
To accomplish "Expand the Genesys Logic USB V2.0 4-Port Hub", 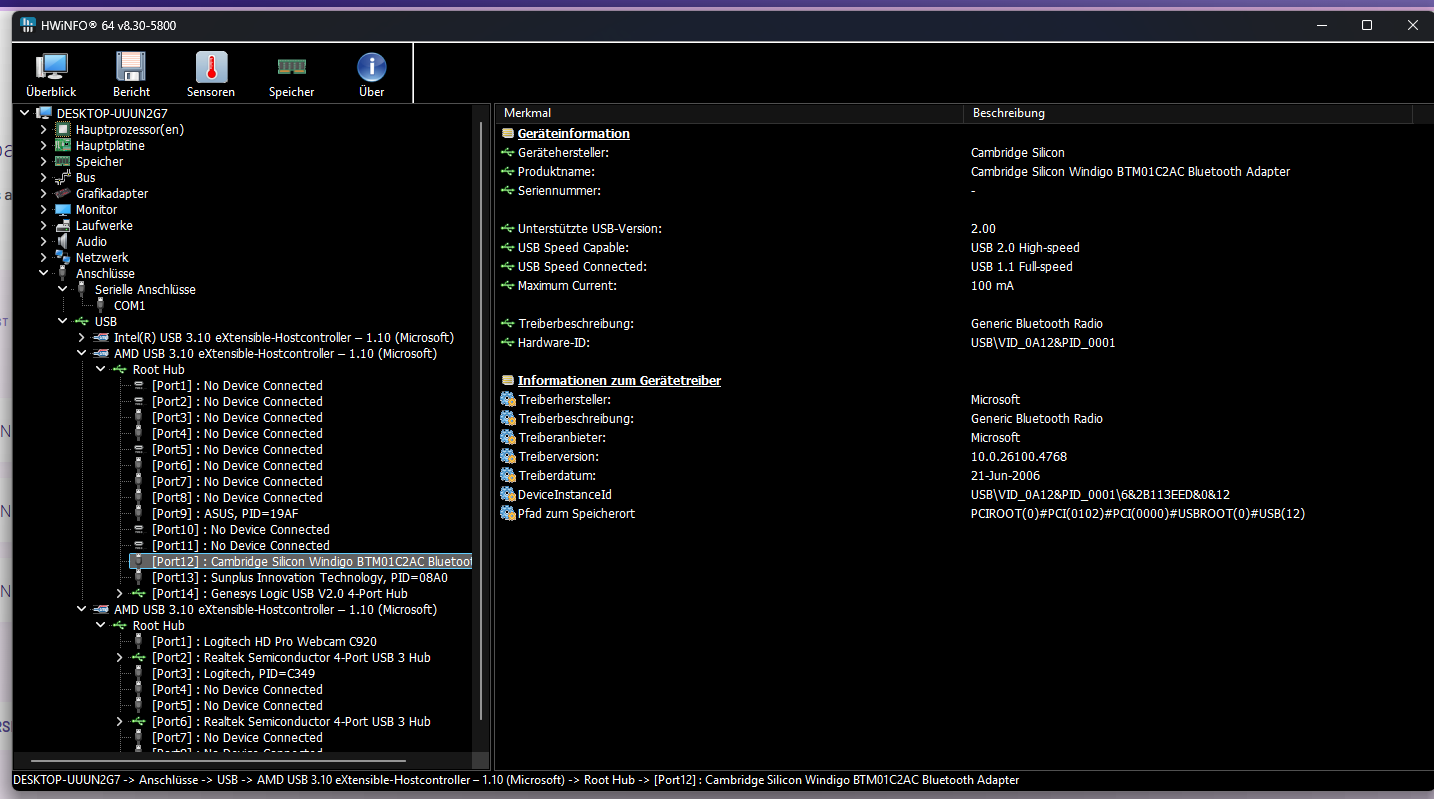I will (x=119, y=593).
